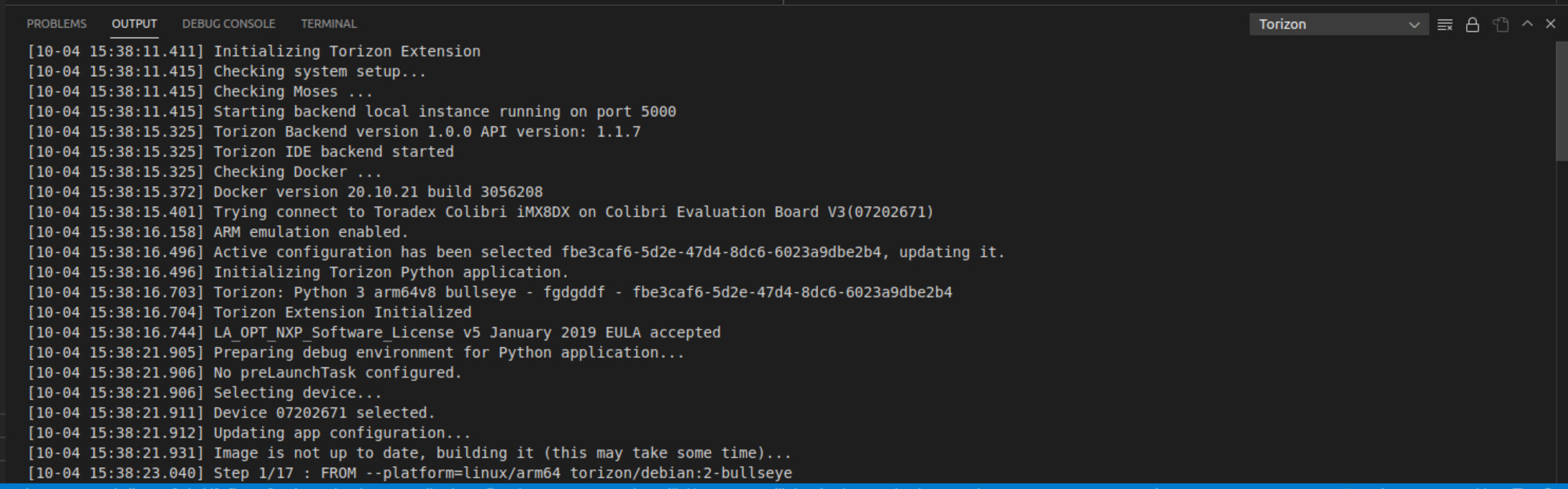
Task: Click the 'No preLaunchTask configured.' line
Action: click(245, 373)
